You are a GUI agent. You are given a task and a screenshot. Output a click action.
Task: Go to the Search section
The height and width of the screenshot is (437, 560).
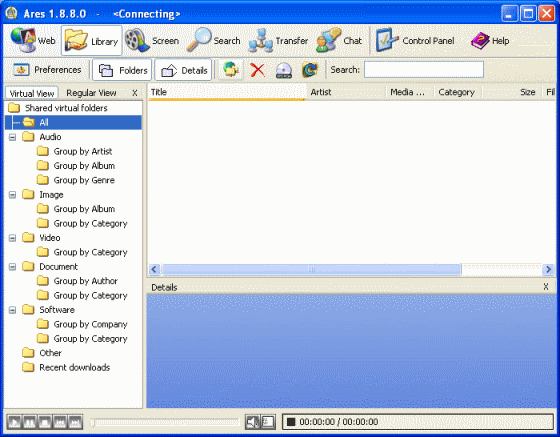point(214,41)
